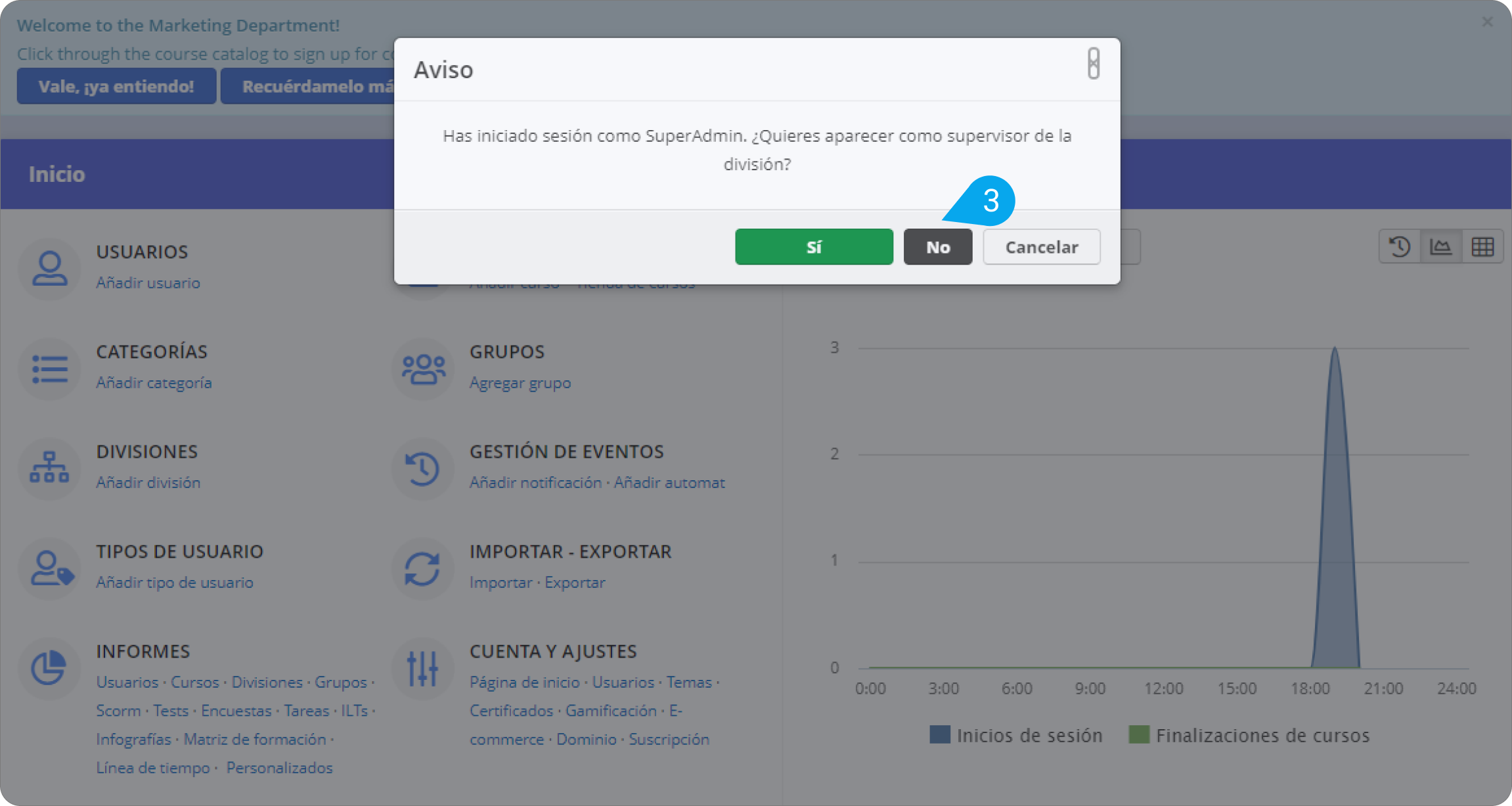Image resolution: width=1512 pixels, height=806 pixels.
Task: Click Añadir división link
Action: tap(148, 482)
